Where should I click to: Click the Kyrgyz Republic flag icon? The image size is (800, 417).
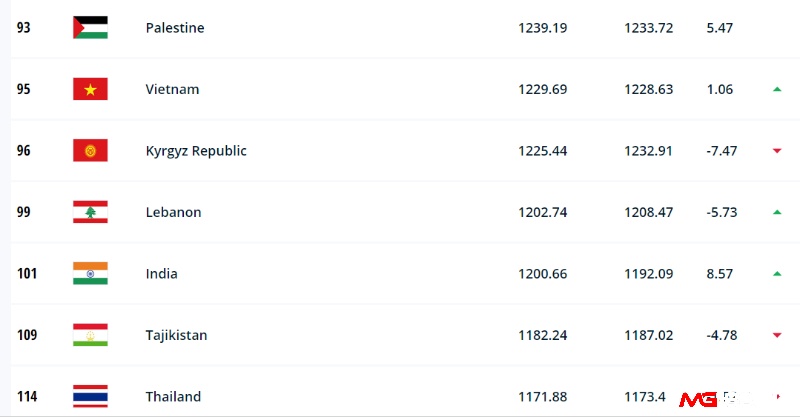pos(90,151)
